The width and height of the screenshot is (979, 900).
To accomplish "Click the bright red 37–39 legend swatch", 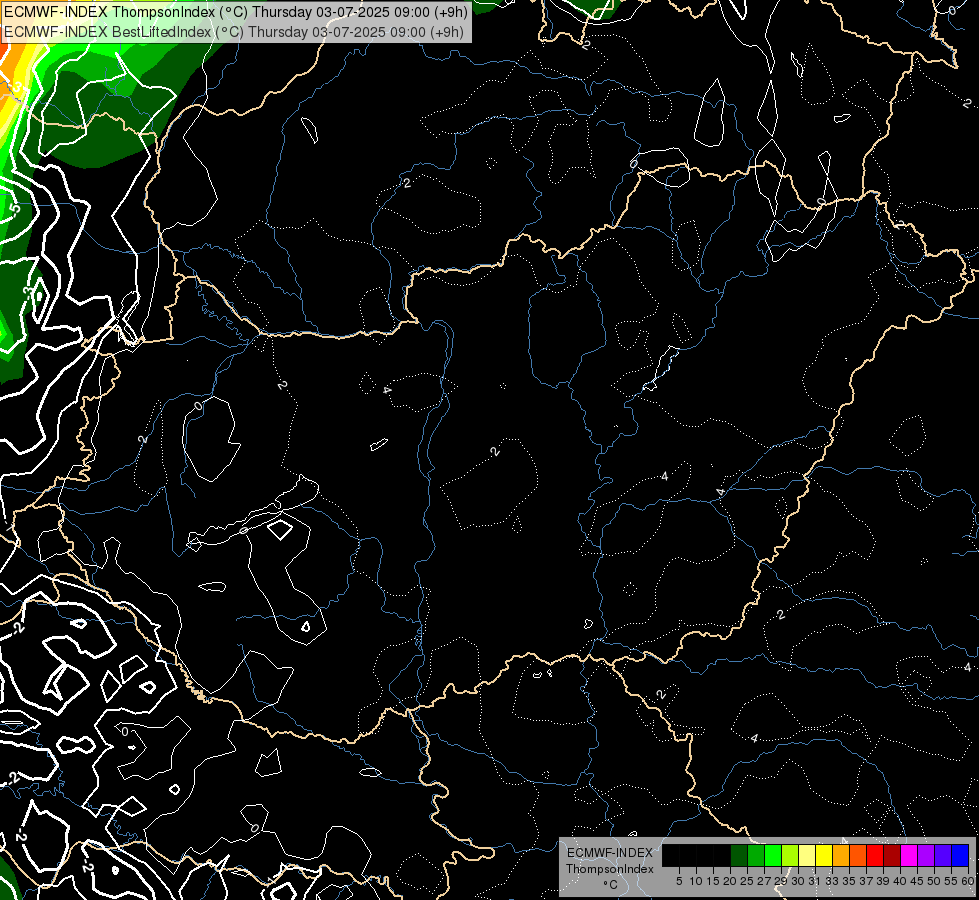I will point(875,855).
